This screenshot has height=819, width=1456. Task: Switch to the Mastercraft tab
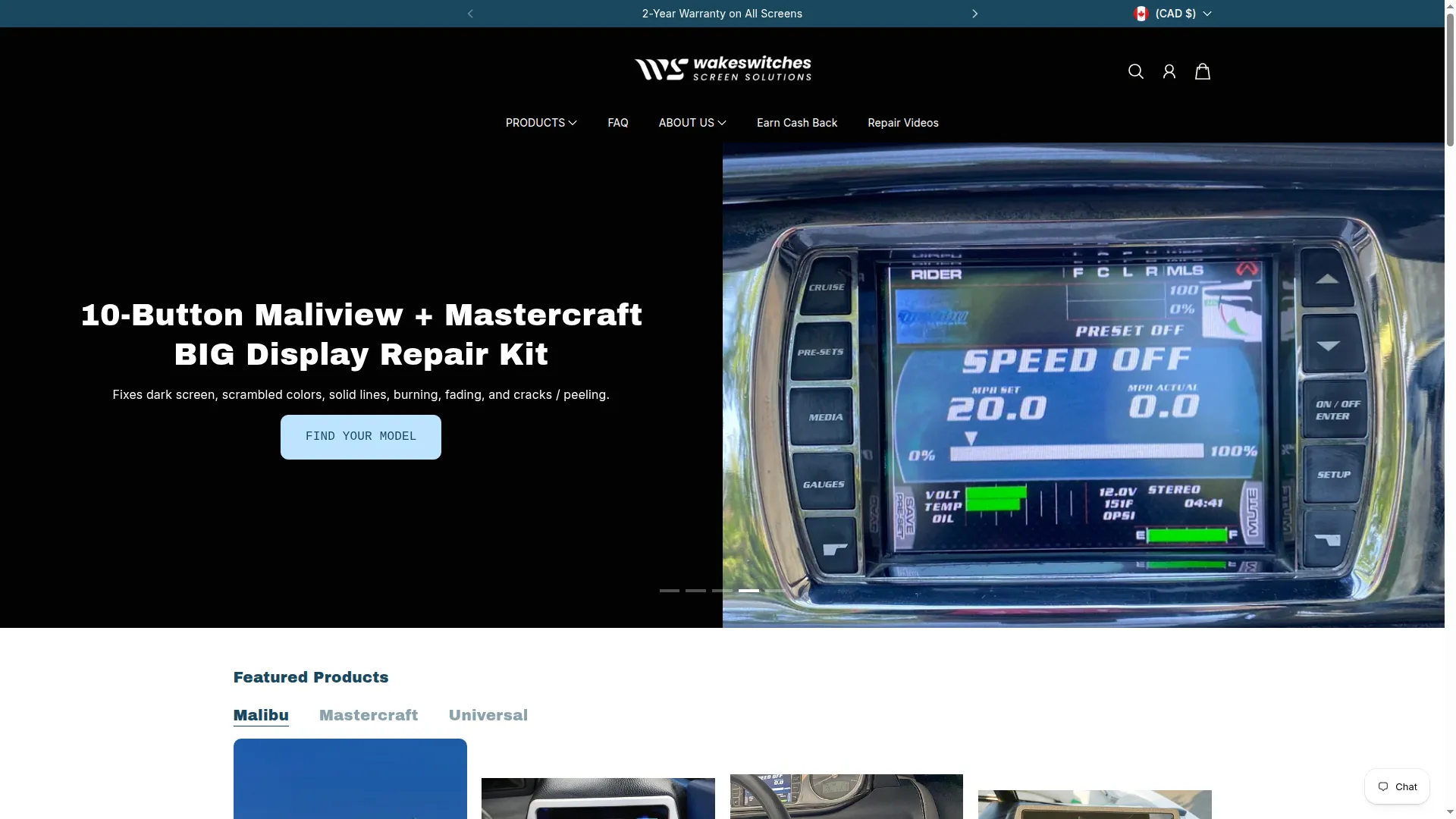368,716
